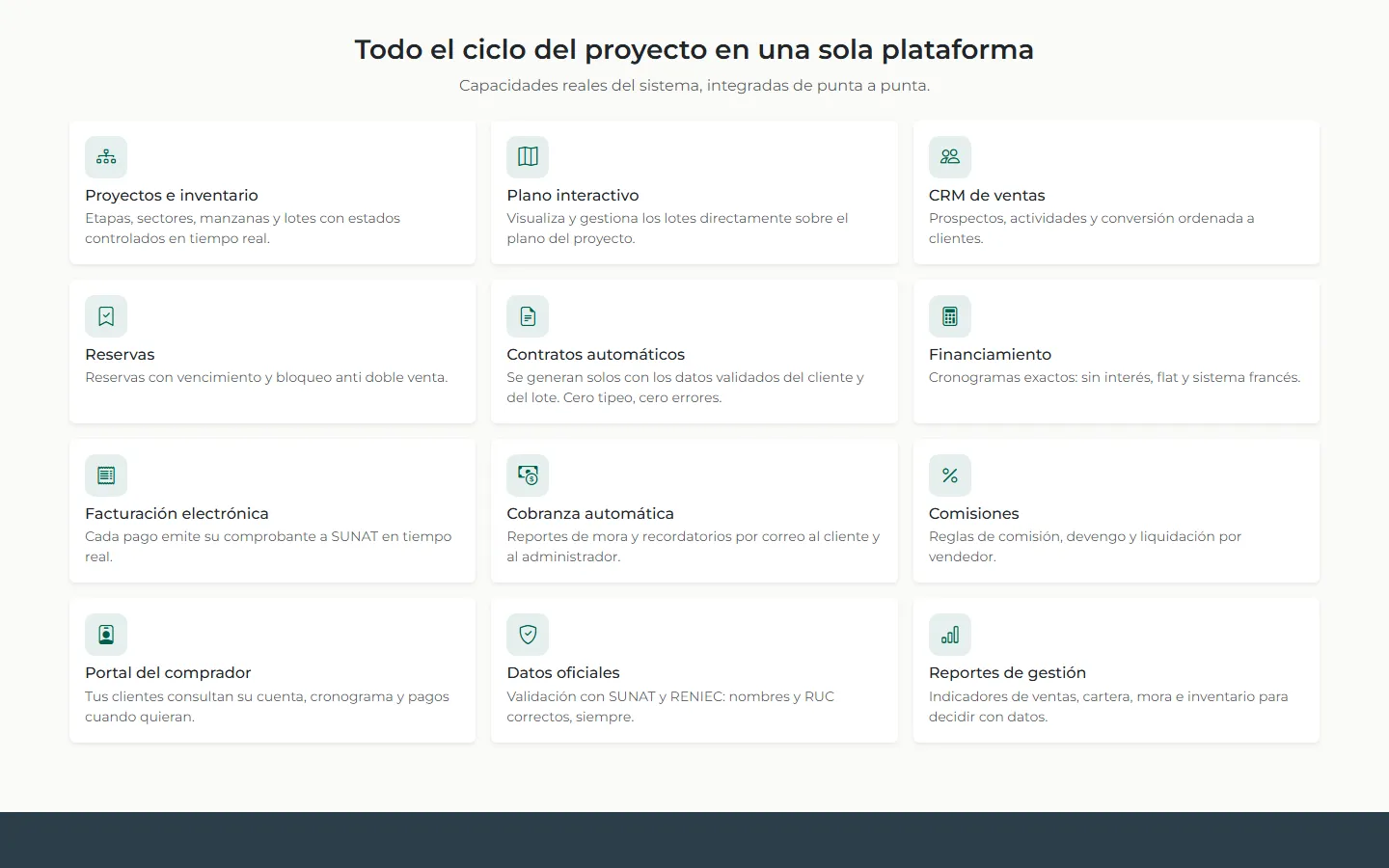The height and width of the screenshot is (868, 1389).
Task: Select the Cobranza automática money icon
Action: 528,475
